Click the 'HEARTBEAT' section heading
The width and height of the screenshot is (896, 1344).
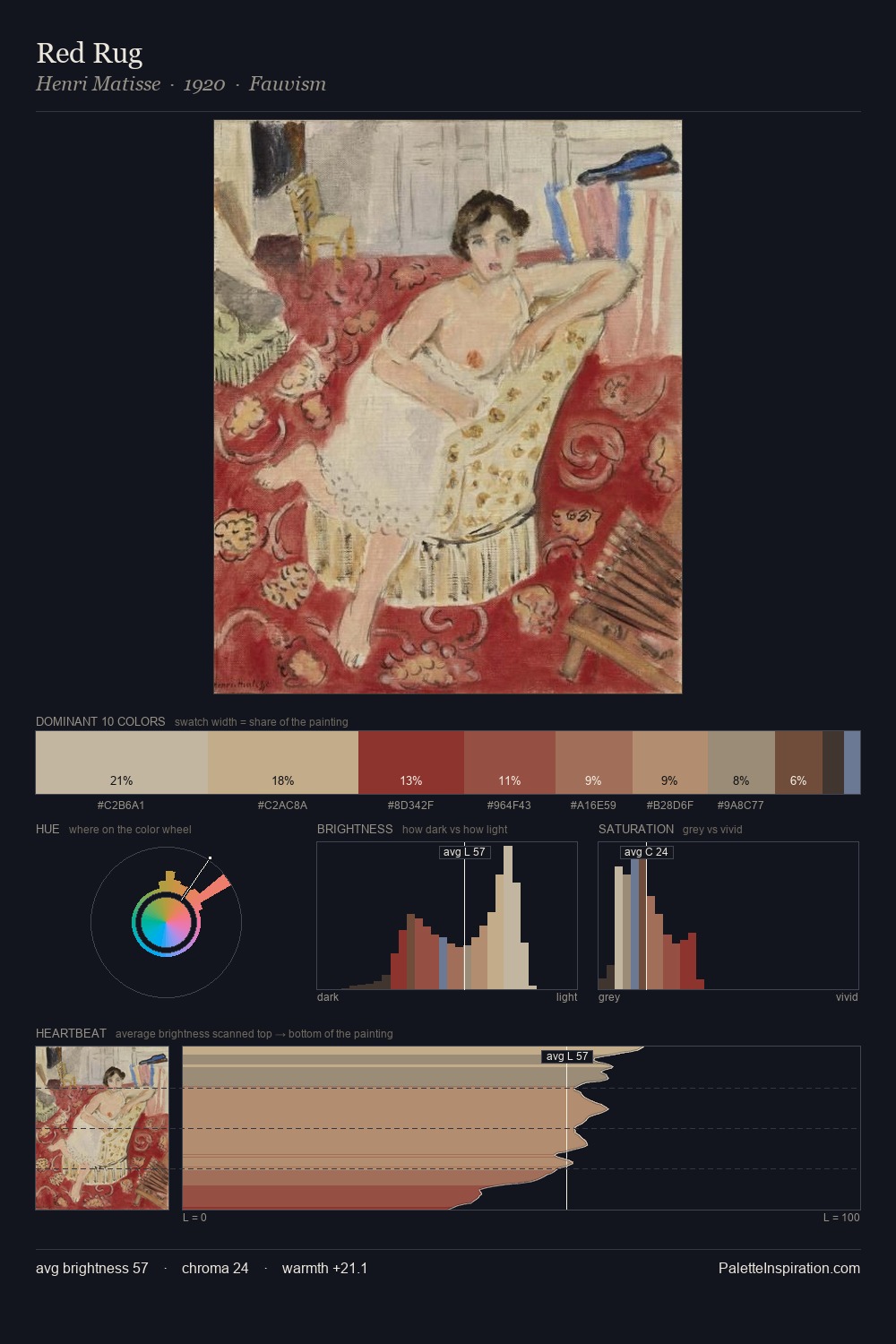(71, 1033)
